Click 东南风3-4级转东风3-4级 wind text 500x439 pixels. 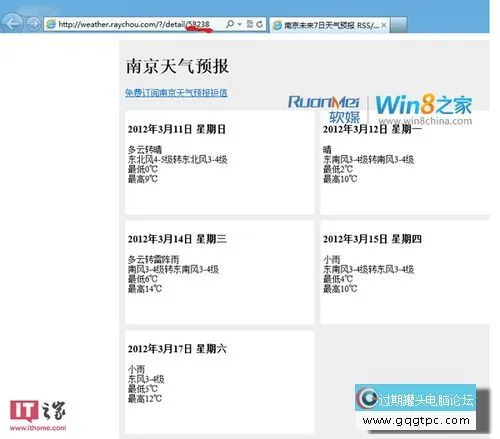coord(368,269)
